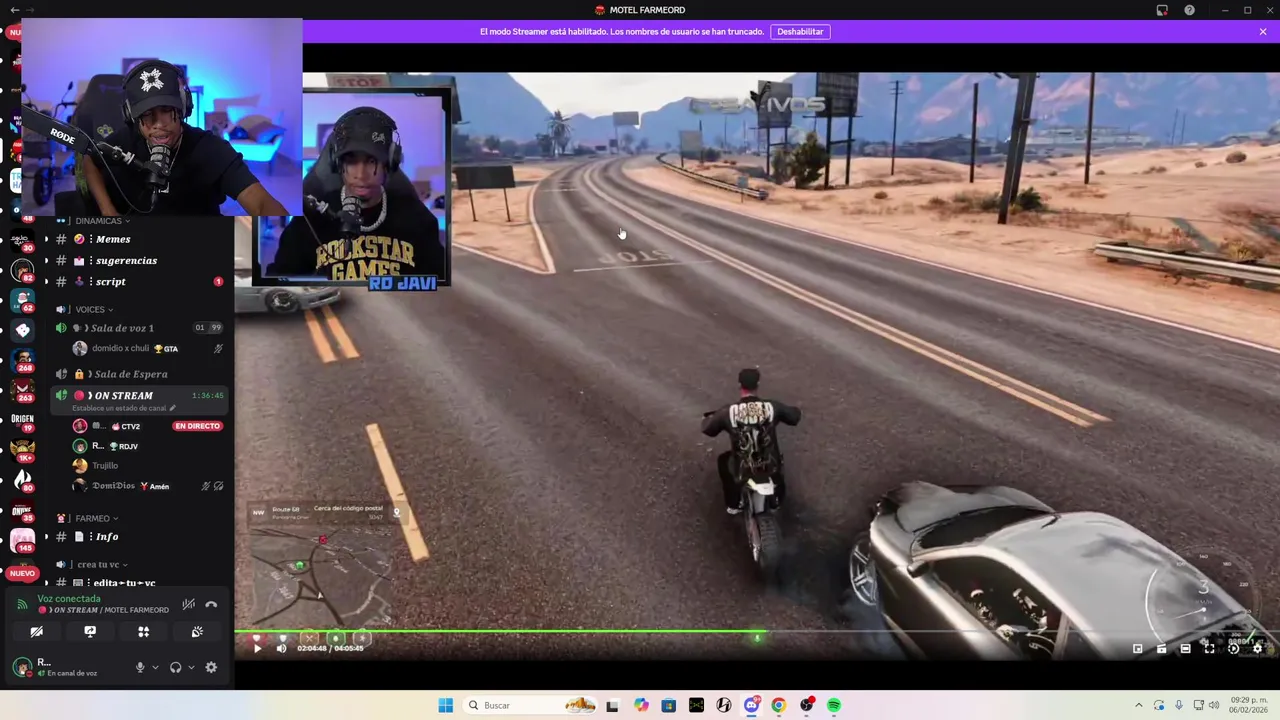Play the stream video
Screen dimensions: 1280x720
257,649
